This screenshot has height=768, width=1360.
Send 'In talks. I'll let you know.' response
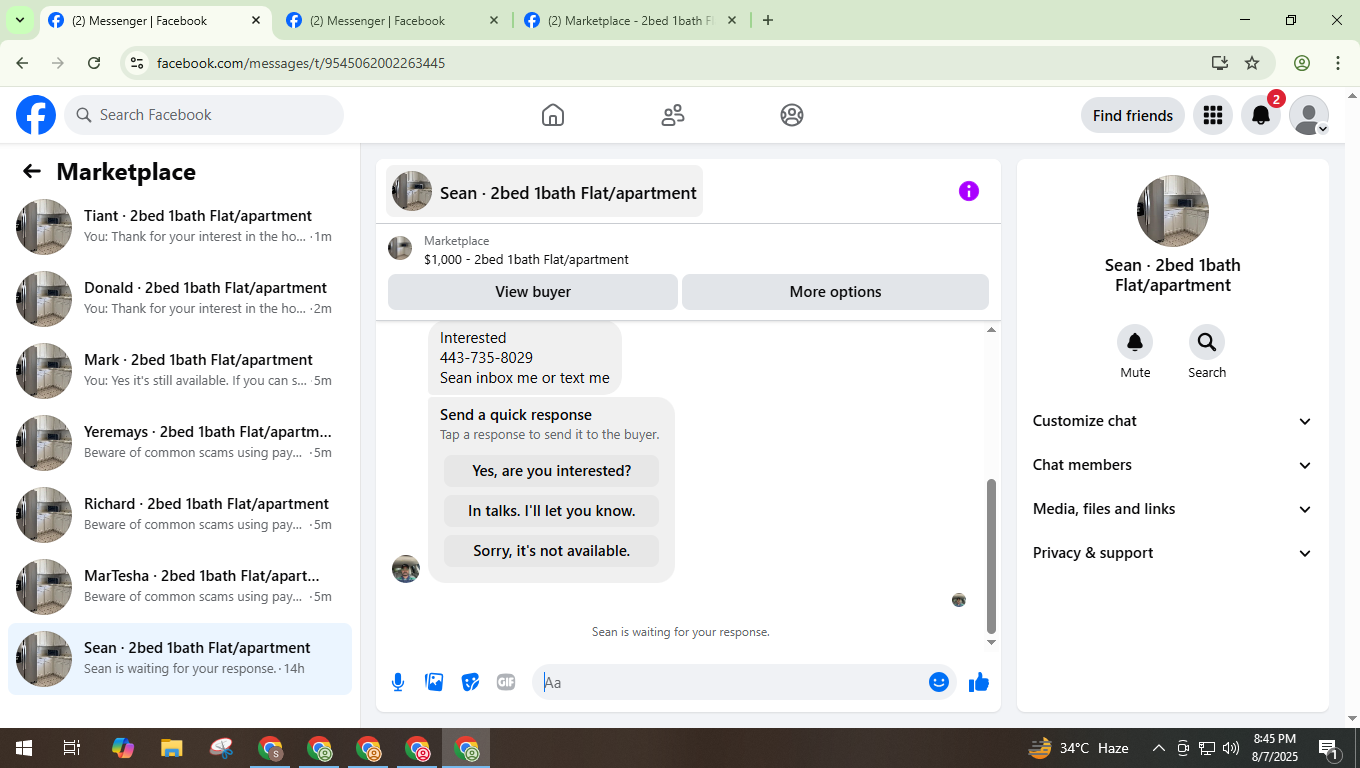551,511
